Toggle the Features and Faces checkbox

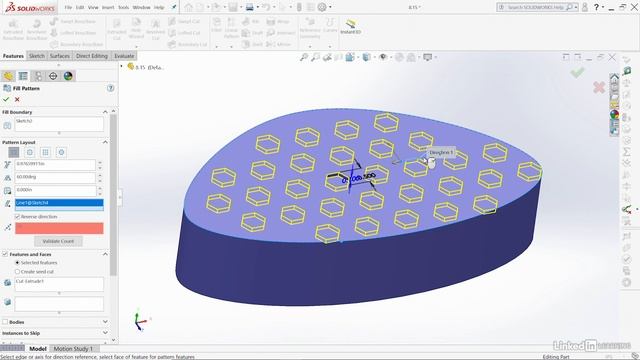coord(5,254)
